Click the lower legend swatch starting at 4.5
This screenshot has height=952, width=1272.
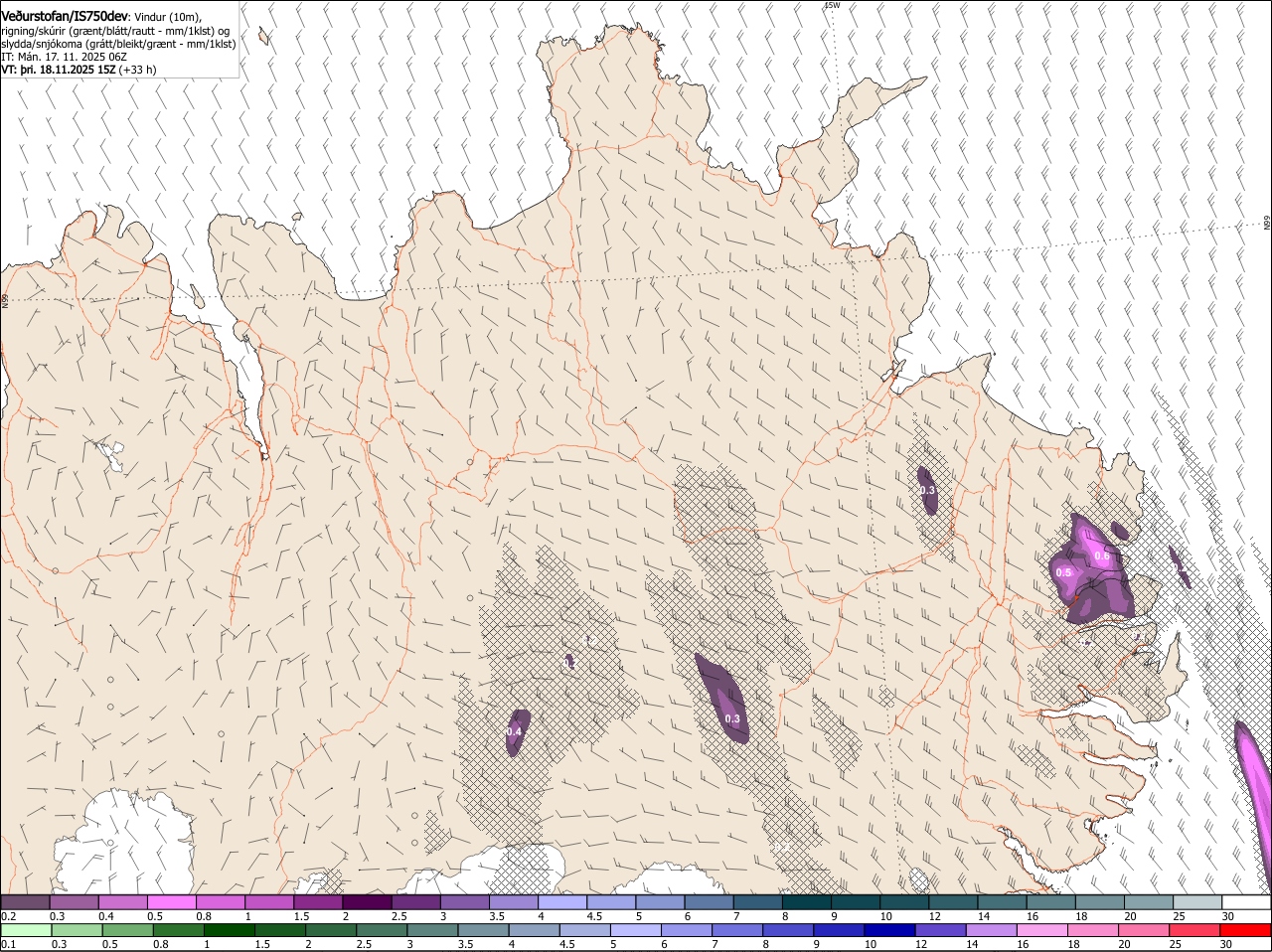(x=585, y=930)
